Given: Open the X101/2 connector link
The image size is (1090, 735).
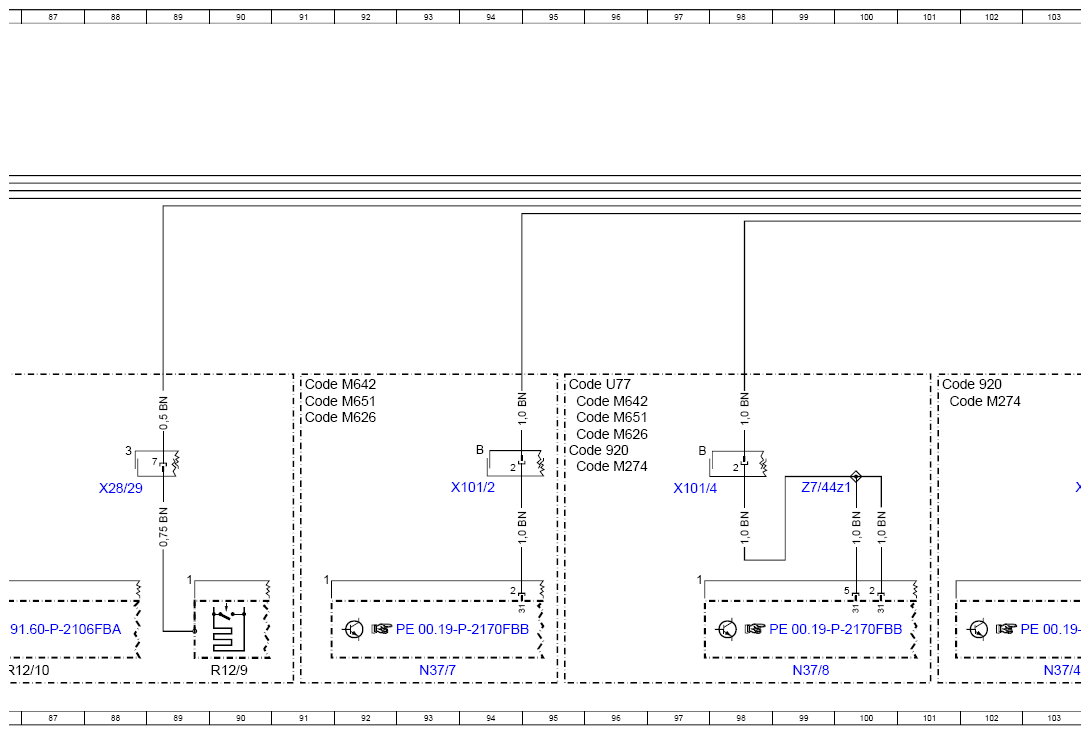Looking at the screenshot, I should point(473,487).
